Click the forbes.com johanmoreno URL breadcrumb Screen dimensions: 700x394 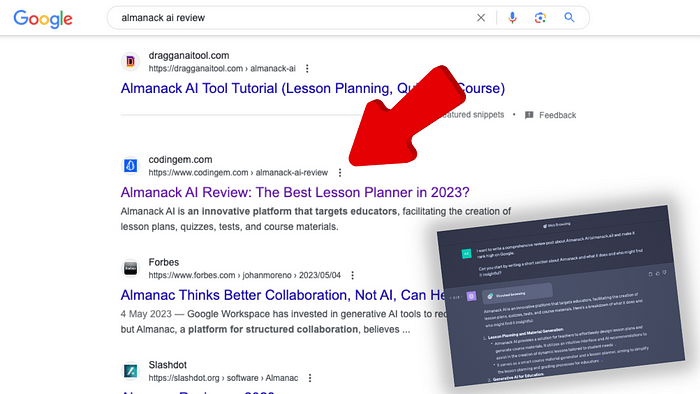[245, 275]
